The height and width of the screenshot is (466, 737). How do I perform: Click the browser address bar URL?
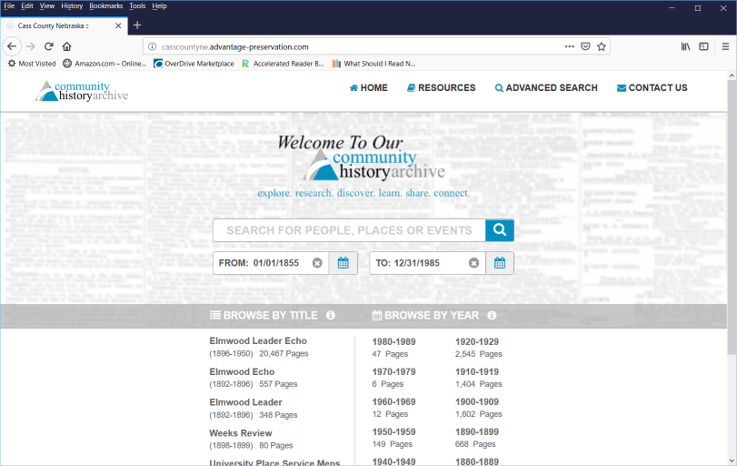(x=235, y=47)
